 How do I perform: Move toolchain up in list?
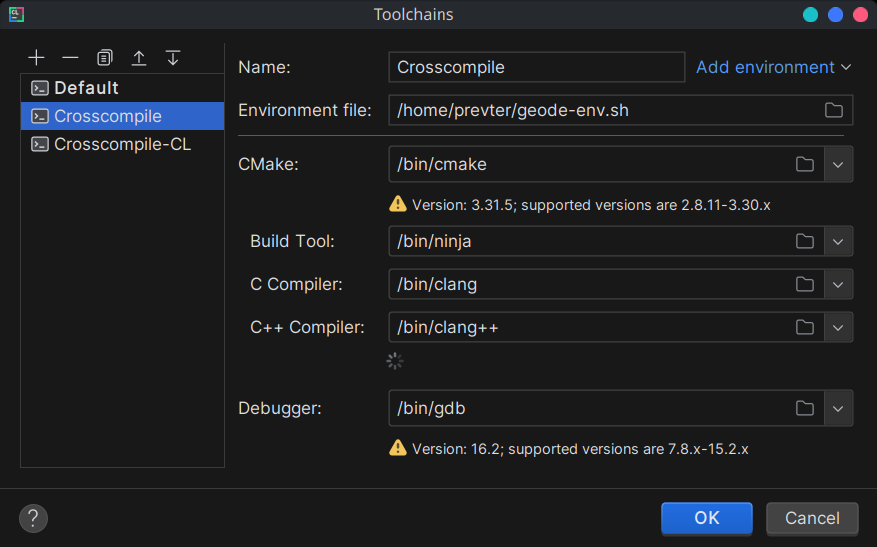coord(139,58)
